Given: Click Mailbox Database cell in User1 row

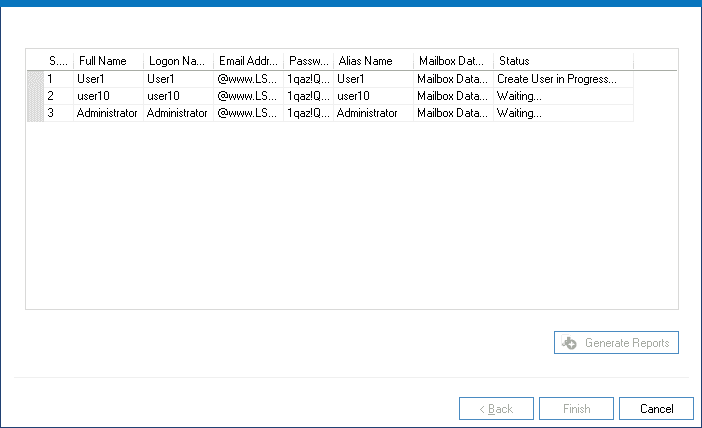Looking at the screenshot, I should pos(454,79).
